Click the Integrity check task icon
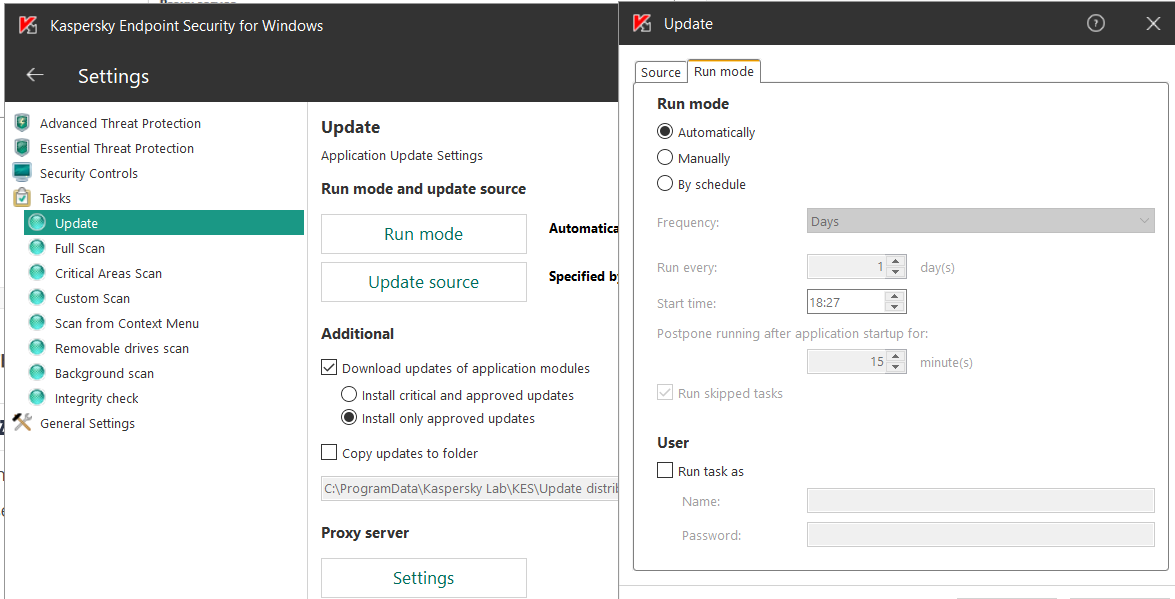Viewport: 1175px width, 599px height. coord(38,398)
